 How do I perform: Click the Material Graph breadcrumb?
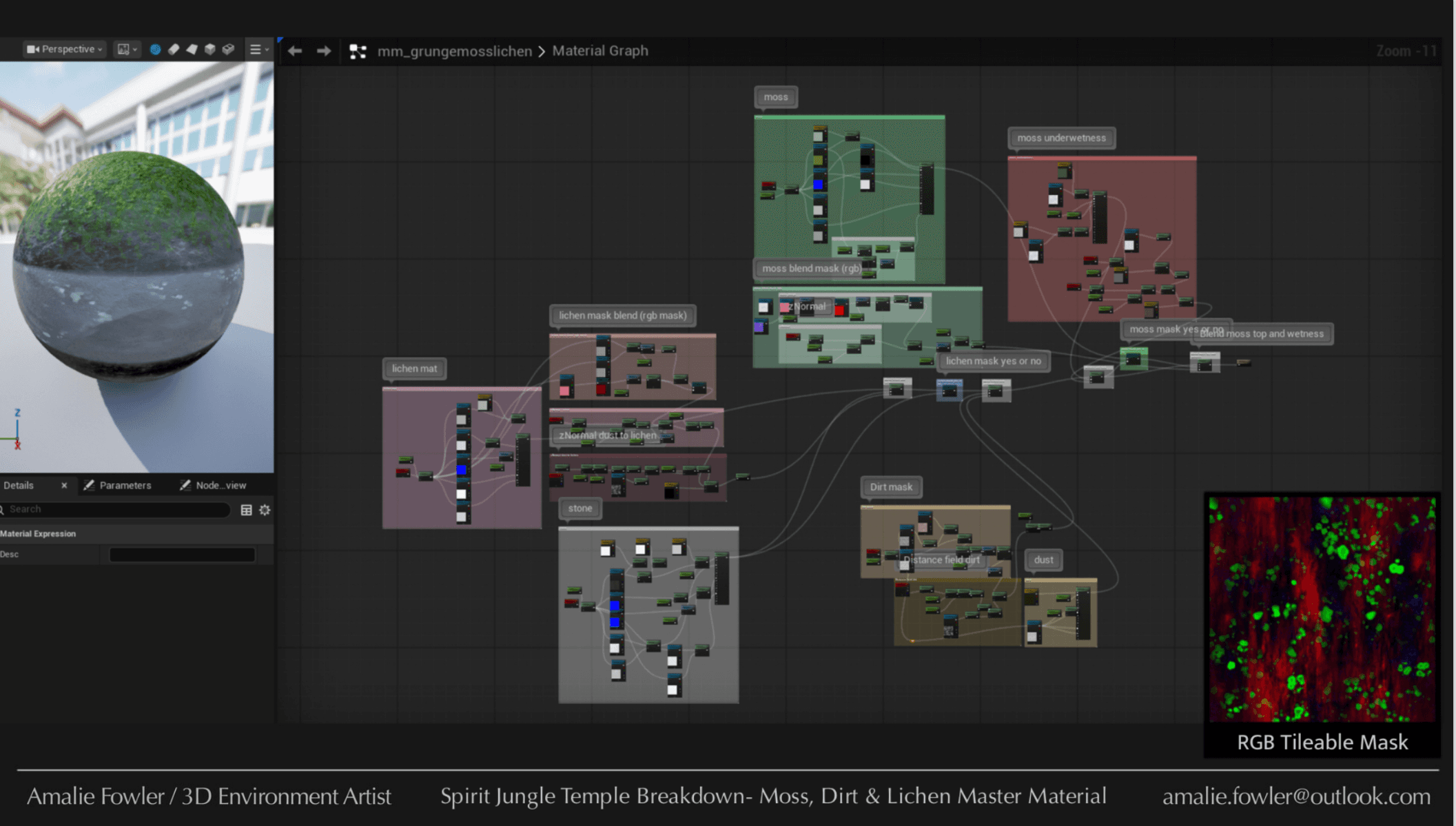(x=600, y=50)
